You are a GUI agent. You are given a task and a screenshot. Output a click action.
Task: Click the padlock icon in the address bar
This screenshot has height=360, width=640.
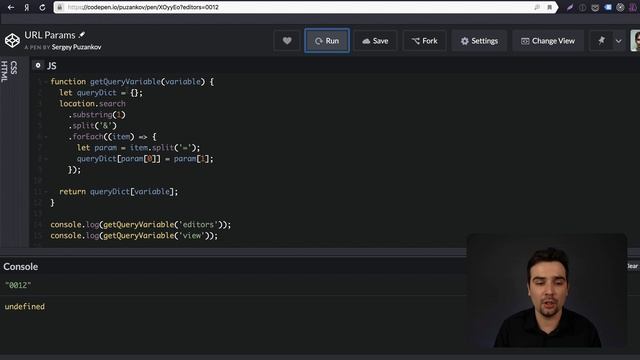[x=60, y=7]
